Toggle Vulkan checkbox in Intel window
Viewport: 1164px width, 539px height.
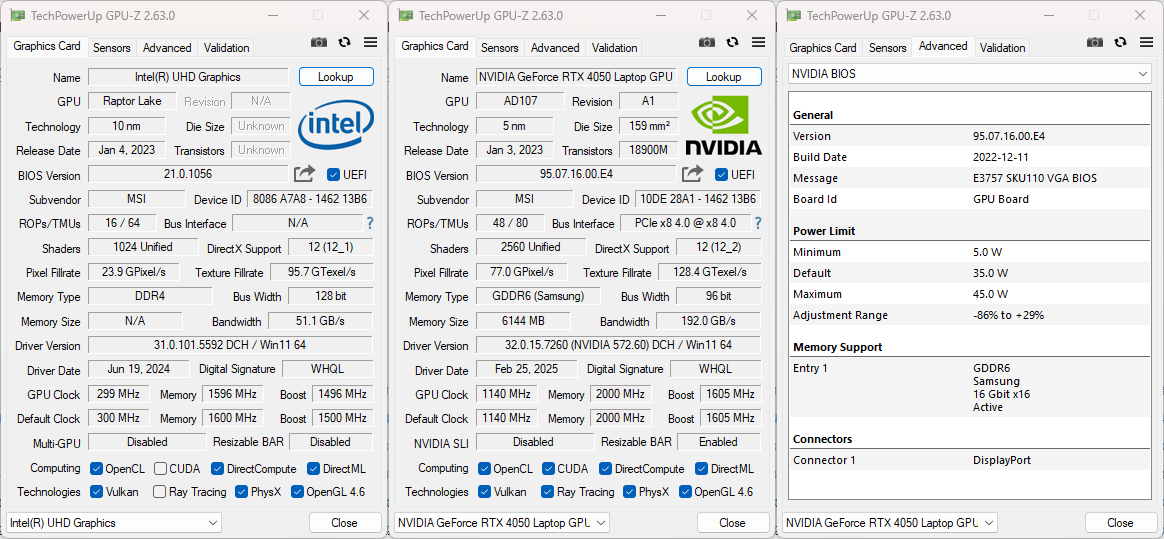tap(97, 491)
